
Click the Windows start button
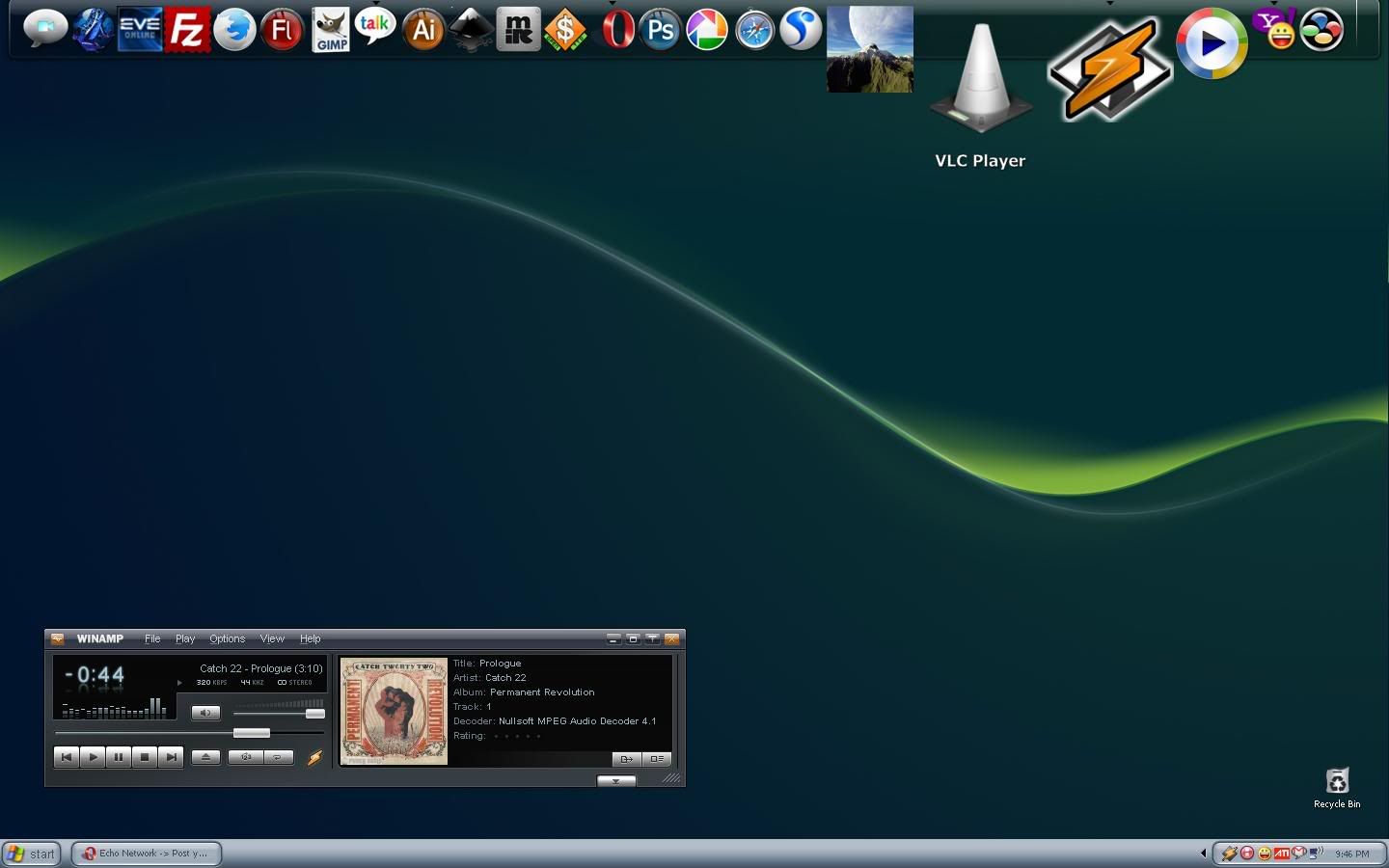(x=32, y=854)
